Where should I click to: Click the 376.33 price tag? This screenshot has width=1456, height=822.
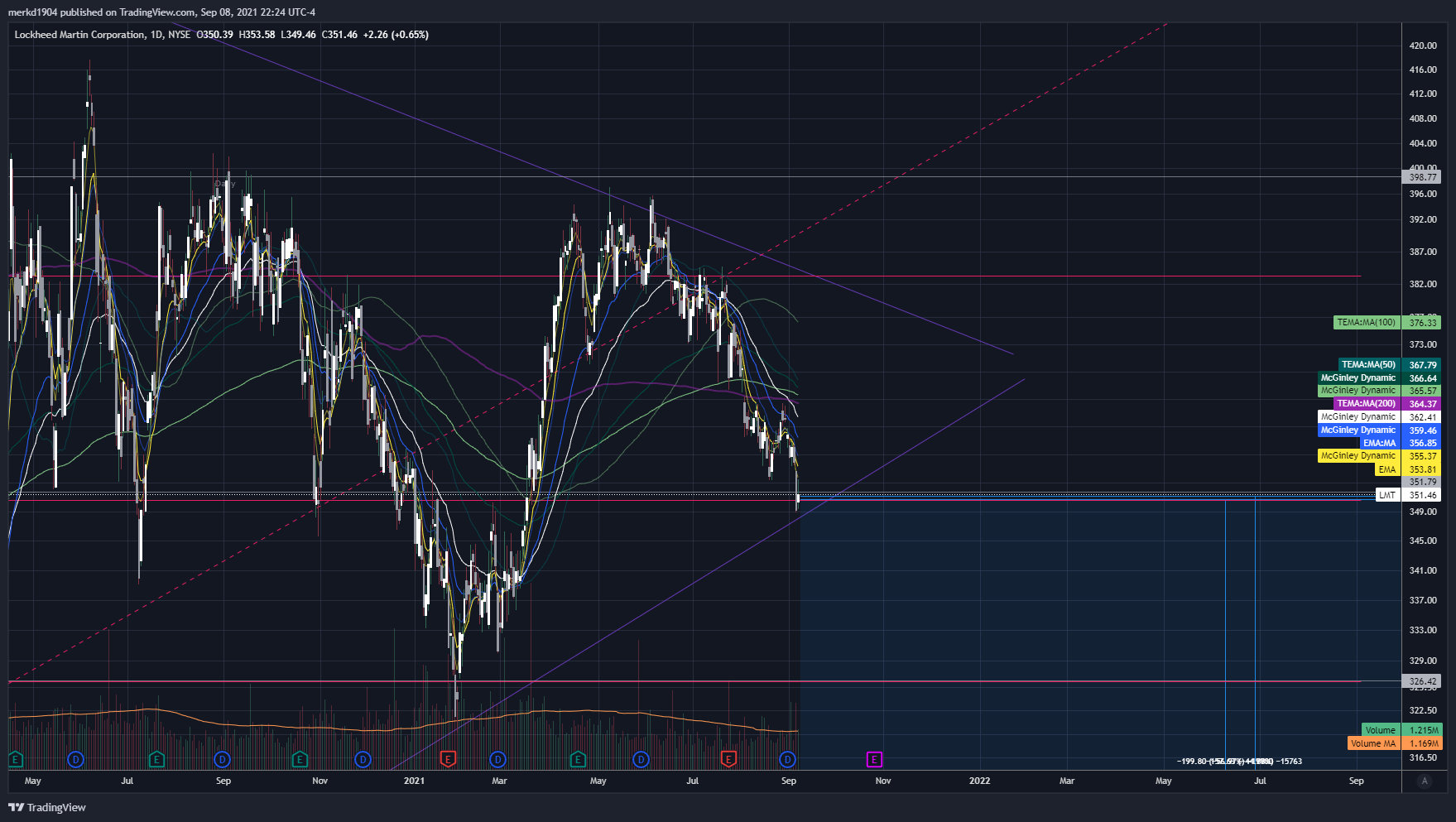[x=1423, y=323]
